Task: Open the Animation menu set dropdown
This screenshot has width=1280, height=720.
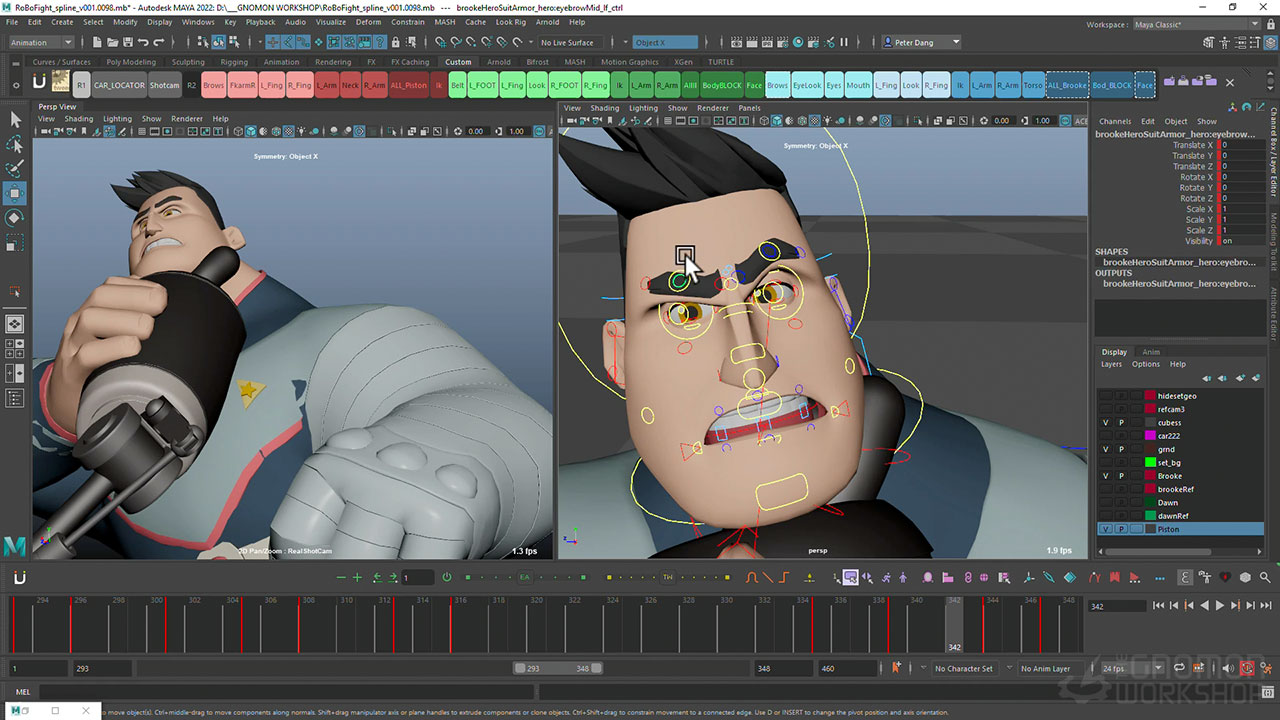Action: click(x=41, y=43)
